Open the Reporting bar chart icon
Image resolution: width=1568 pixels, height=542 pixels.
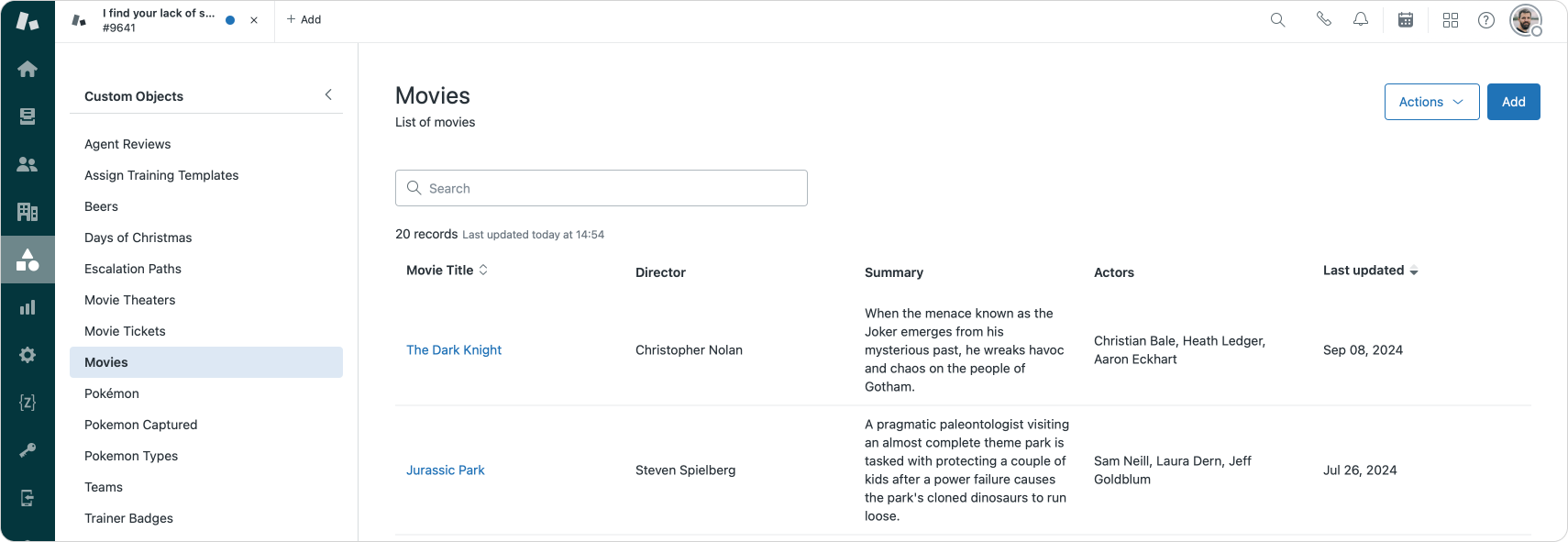pos(28,307)
